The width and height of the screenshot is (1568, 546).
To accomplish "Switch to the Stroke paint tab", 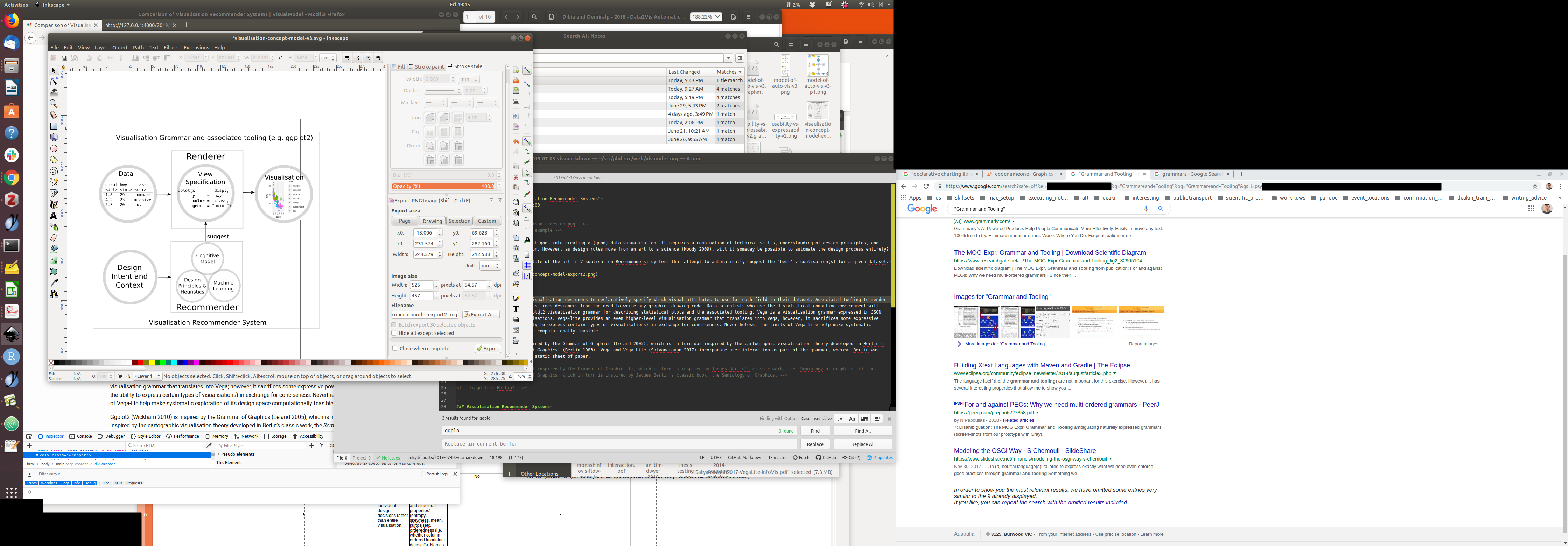I will (x=427, y=67).
